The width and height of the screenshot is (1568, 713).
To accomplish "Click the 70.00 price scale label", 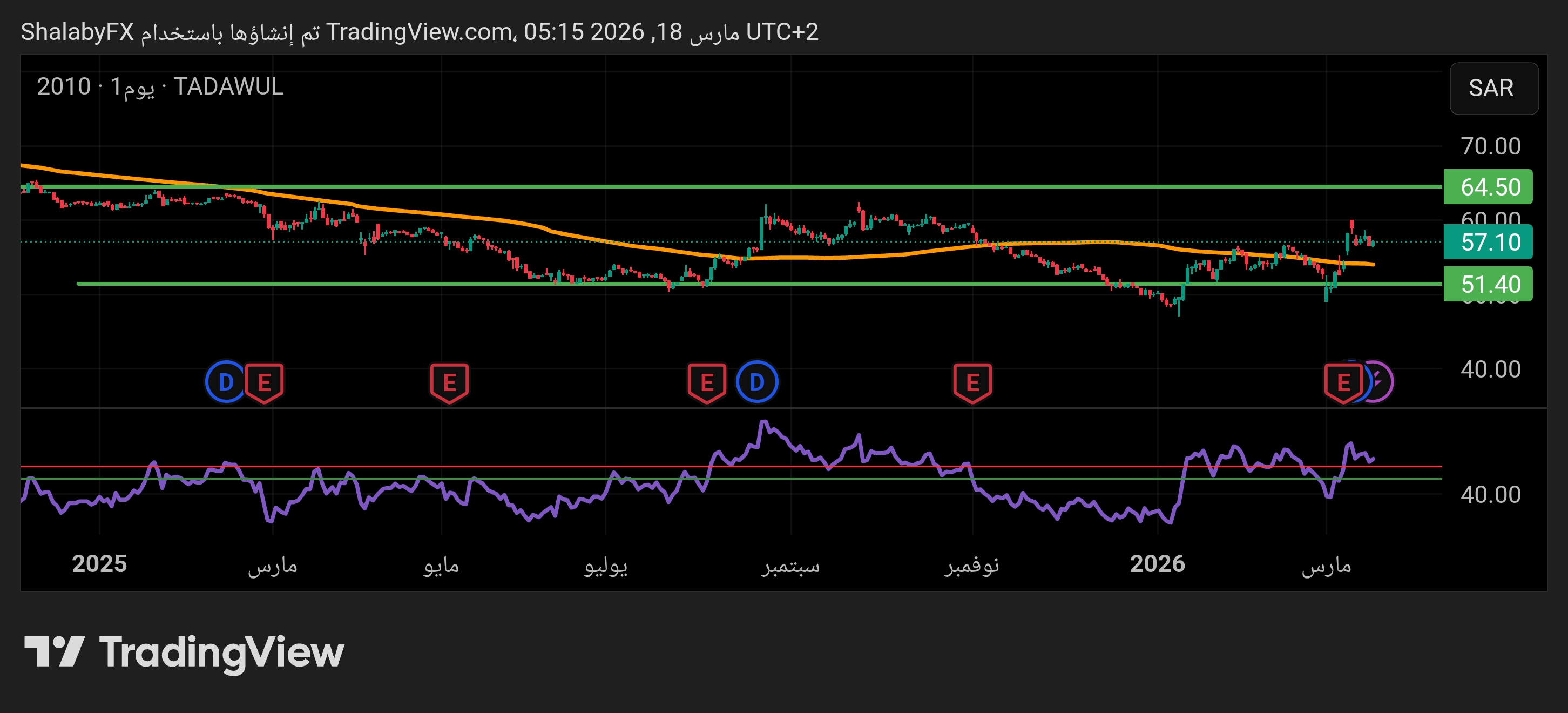I will (1490, 146).
